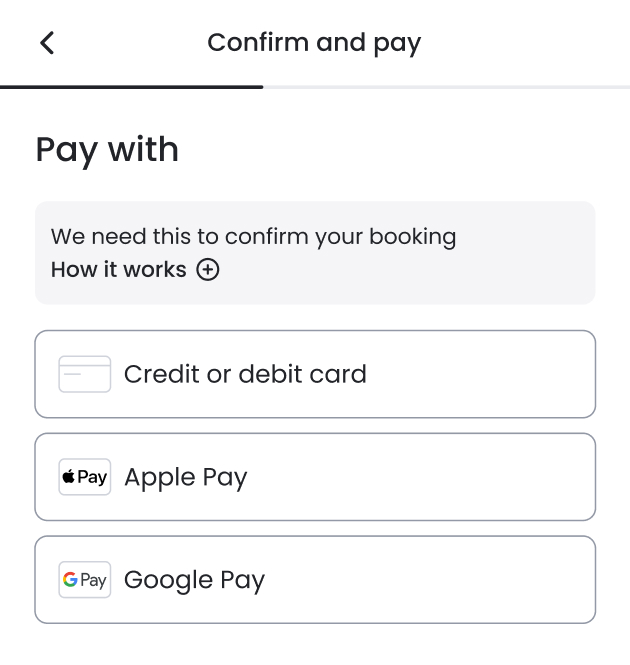
Task: Click the plus circle beside How it works
Action: (x=208, y=269)
